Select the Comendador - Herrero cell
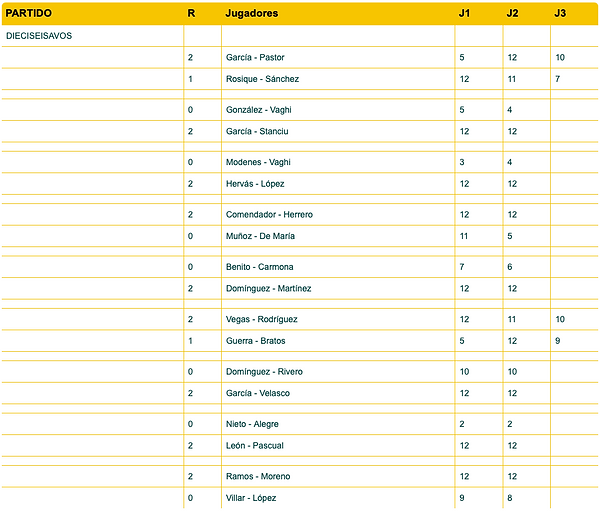This screenshot has height=520, width=600. pos(269,215)
